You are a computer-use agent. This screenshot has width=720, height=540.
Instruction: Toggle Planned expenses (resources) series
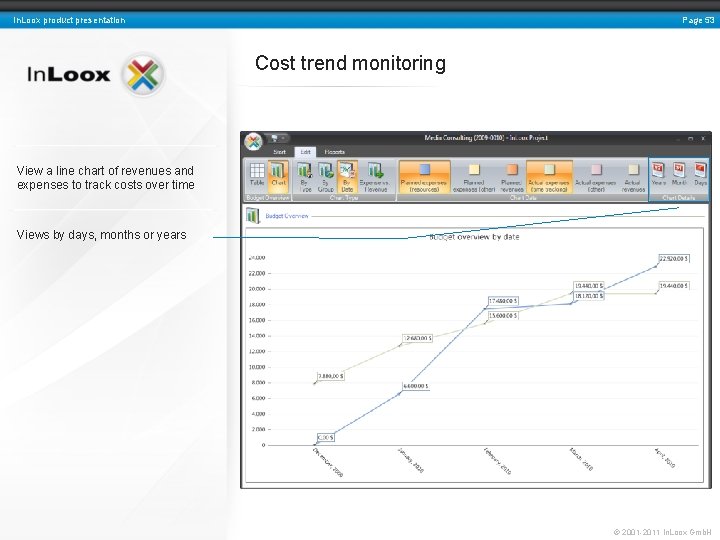tap(424, 177)
